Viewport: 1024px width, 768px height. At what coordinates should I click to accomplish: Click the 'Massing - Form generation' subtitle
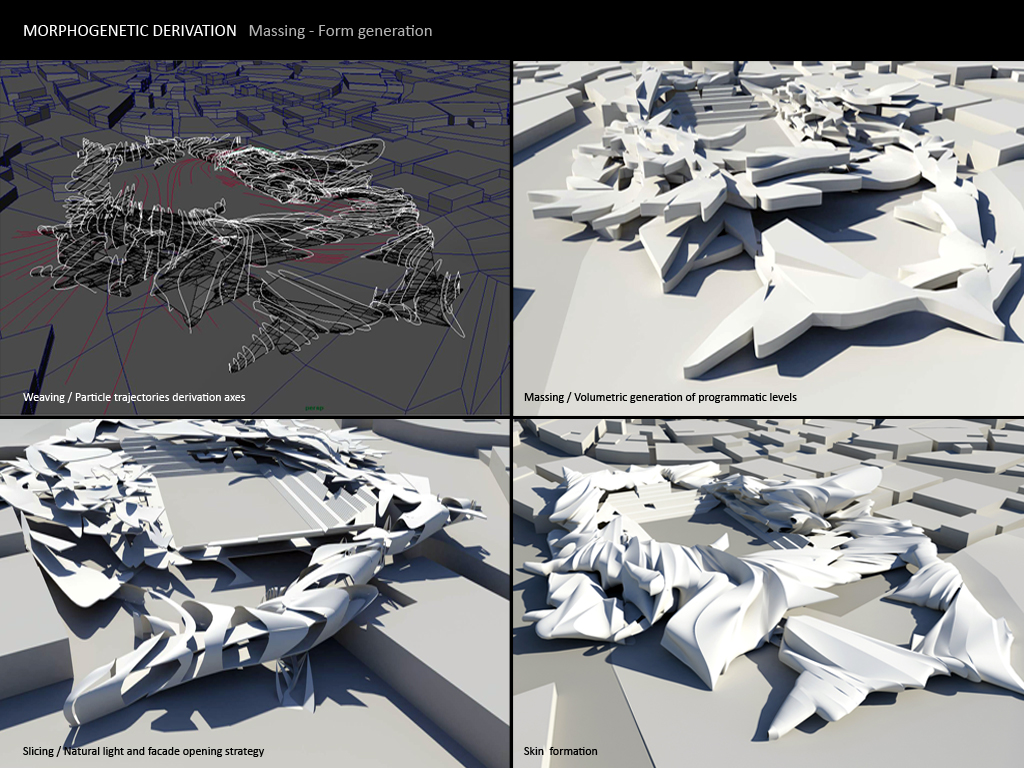(x=340, y=31)
